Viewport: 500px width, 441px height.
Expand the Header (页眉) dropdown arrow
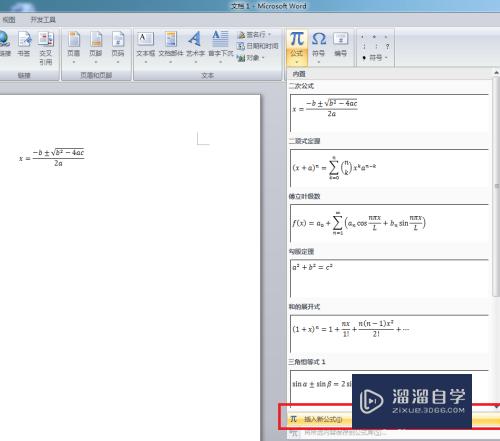pyautogui.click(x=74, y=62)
